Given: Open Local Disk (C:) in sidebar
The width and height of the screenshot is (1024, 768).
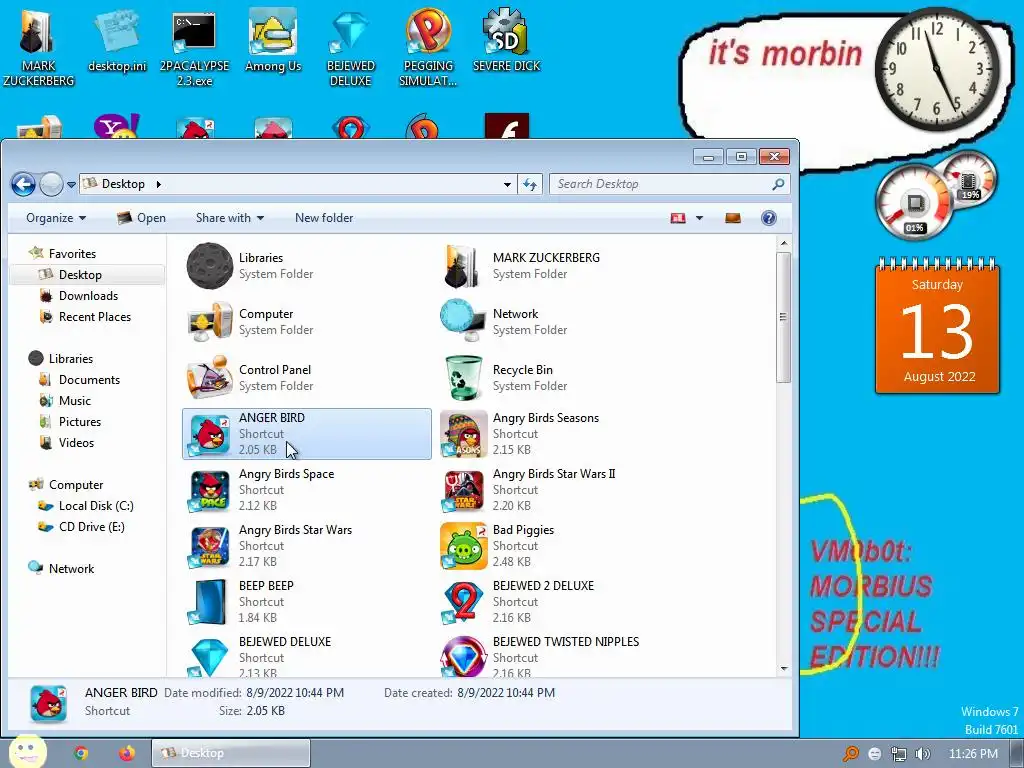Looking at the screenshot, I should click(95, 505).
